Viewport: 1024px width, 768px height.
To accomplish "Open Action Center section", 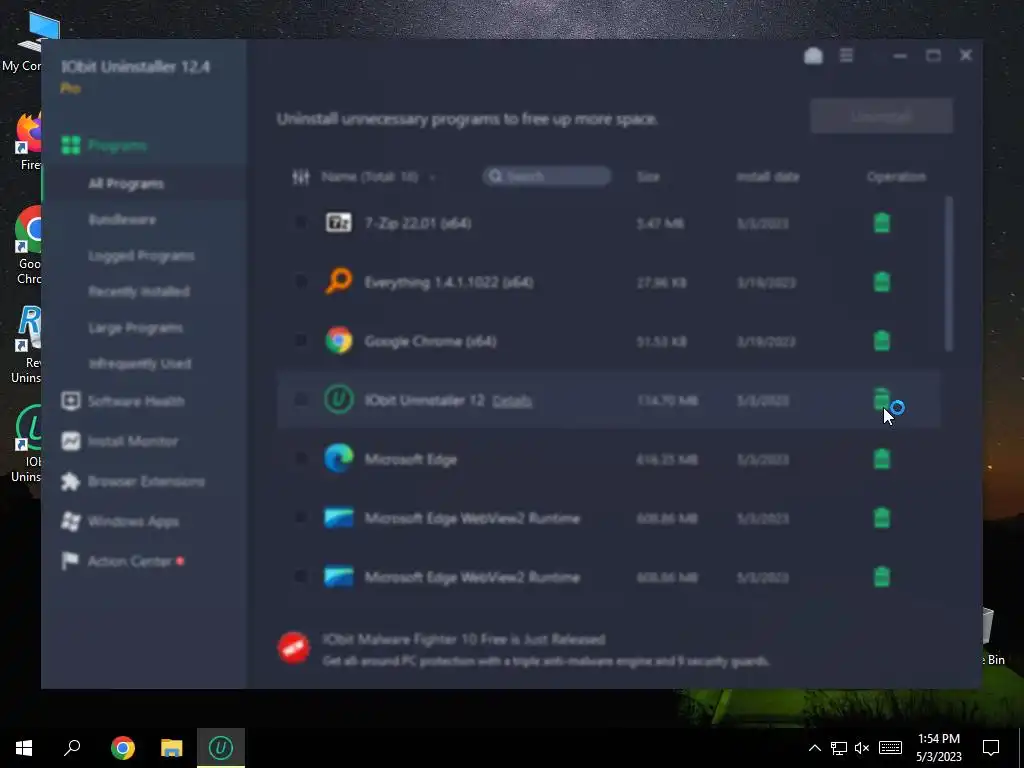I will (x=123, y=561).
